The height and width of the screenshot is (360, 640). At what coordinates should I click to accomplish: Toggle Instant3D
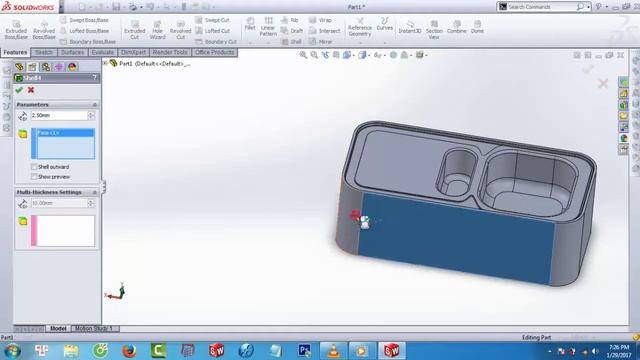click(409, 27)
